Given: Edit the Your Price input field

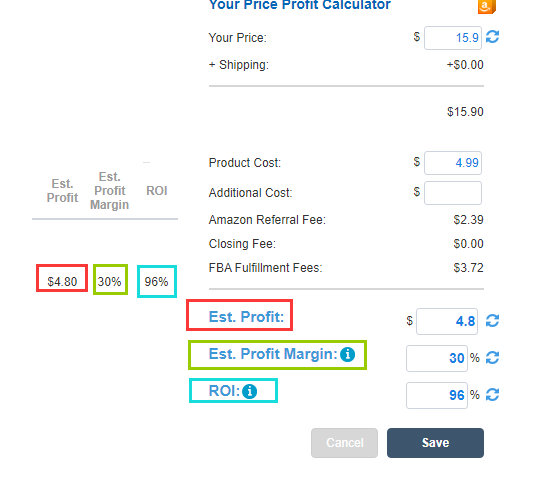Looking at the screenshot, I should click(453, 38).
